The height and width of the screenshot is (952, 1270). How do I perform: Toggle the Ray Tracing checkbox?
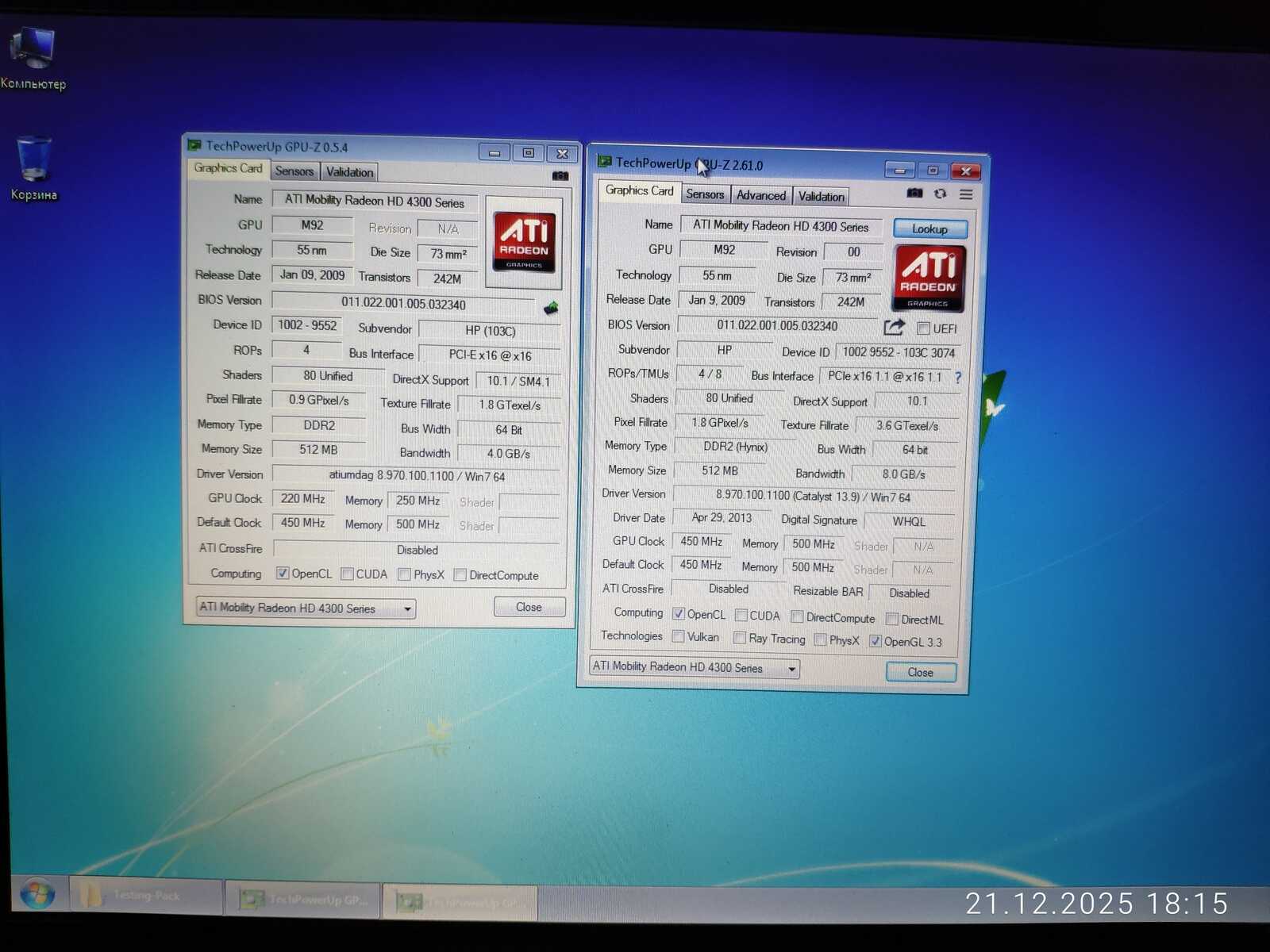click(740, 638)
